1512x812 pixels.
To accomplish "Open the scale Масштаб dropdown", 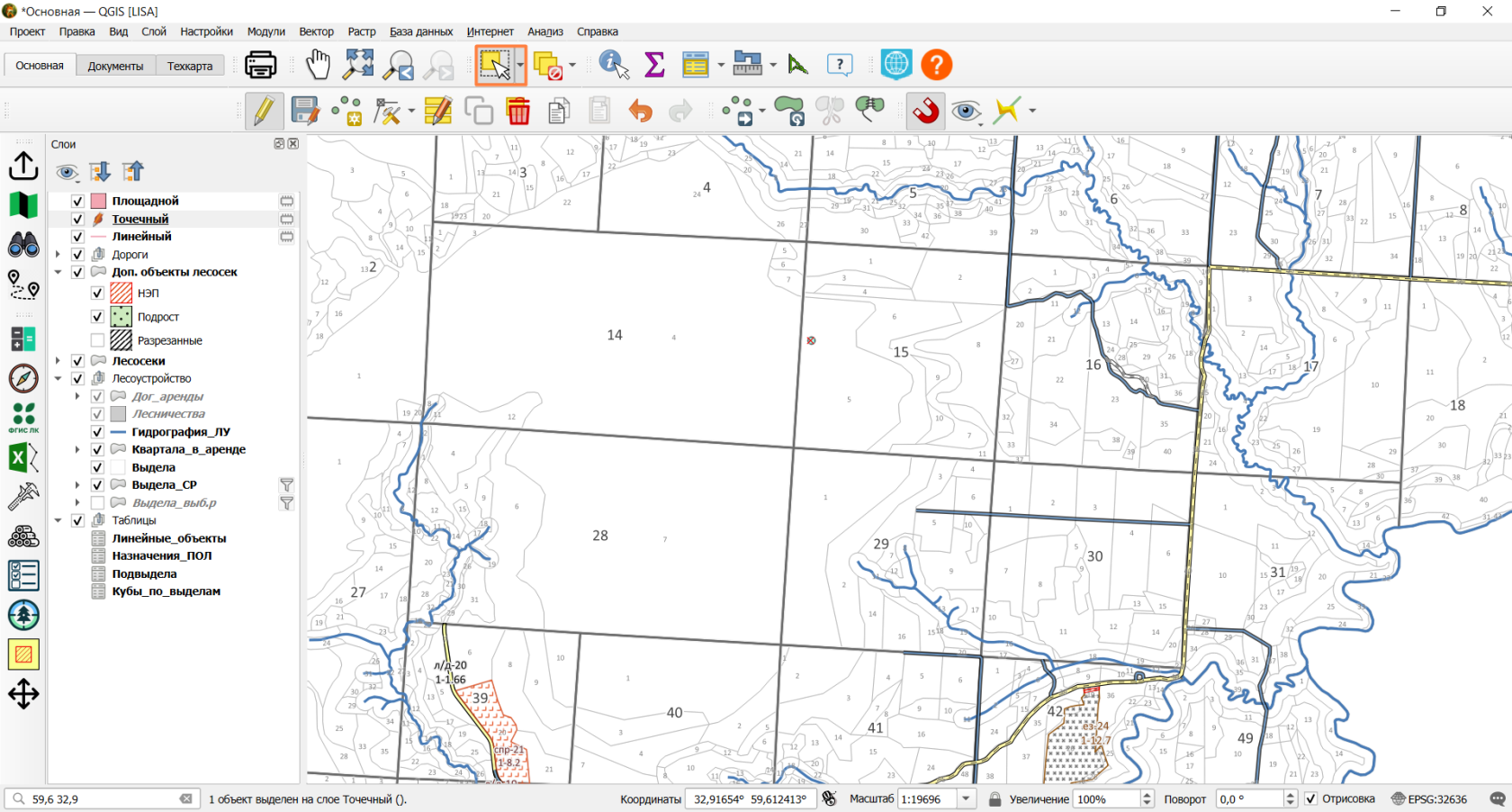I will pos(967,798).
